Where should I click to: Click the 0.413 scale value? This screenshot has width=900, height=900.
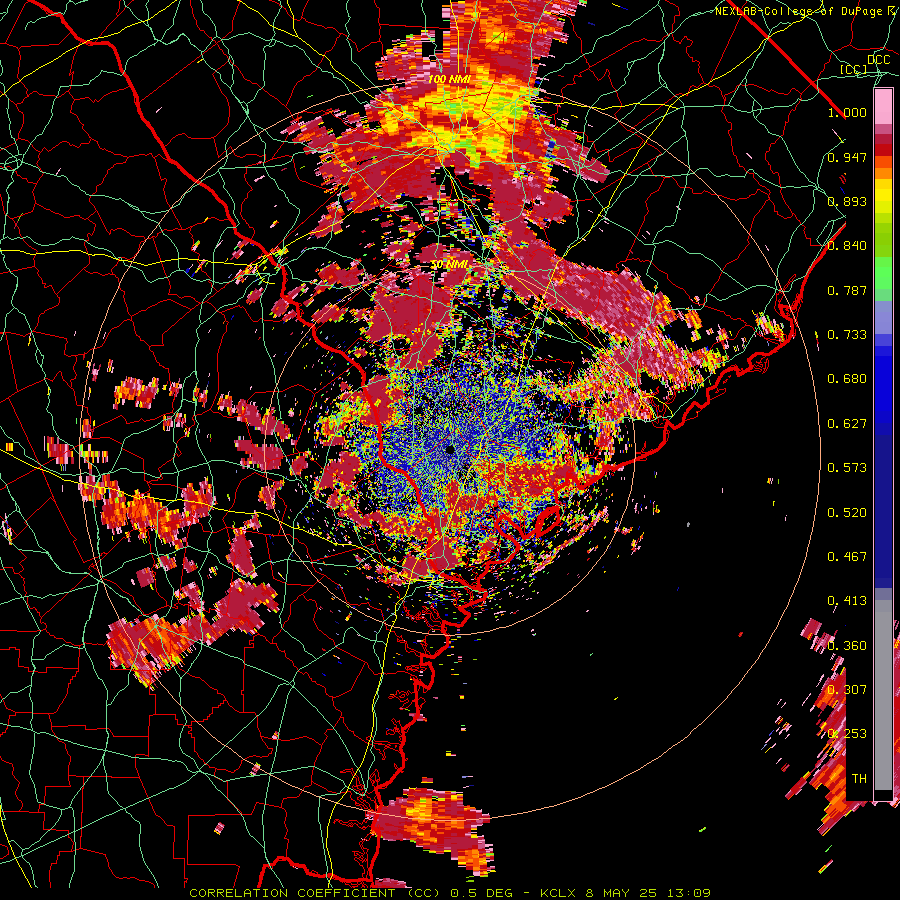coord(847,601)
